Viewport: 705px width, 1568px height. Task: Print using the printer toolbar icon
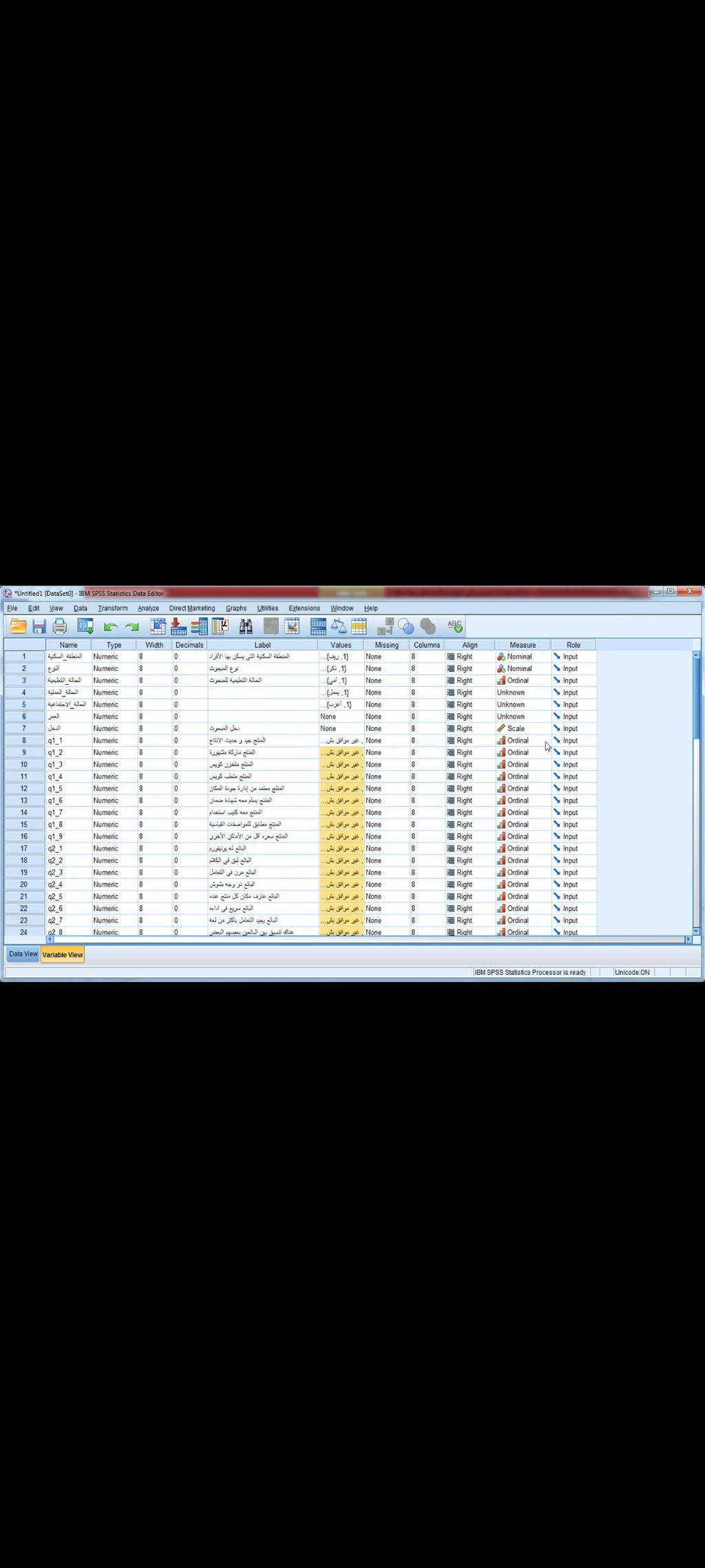click(x=60, y=626)
